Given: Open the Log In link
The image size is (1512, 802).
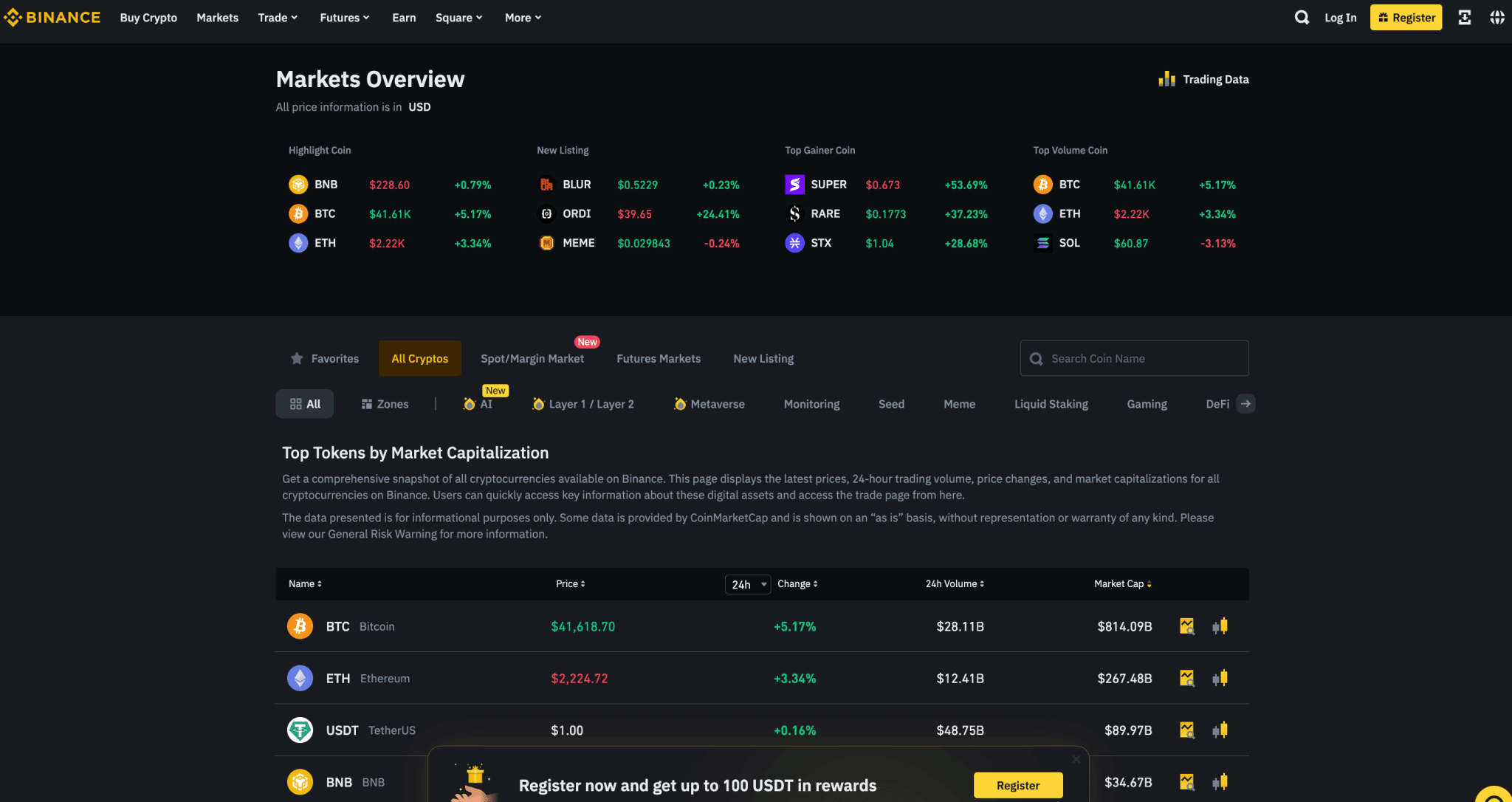Looking at the screenshot, I should click(x=1341, y=17).
